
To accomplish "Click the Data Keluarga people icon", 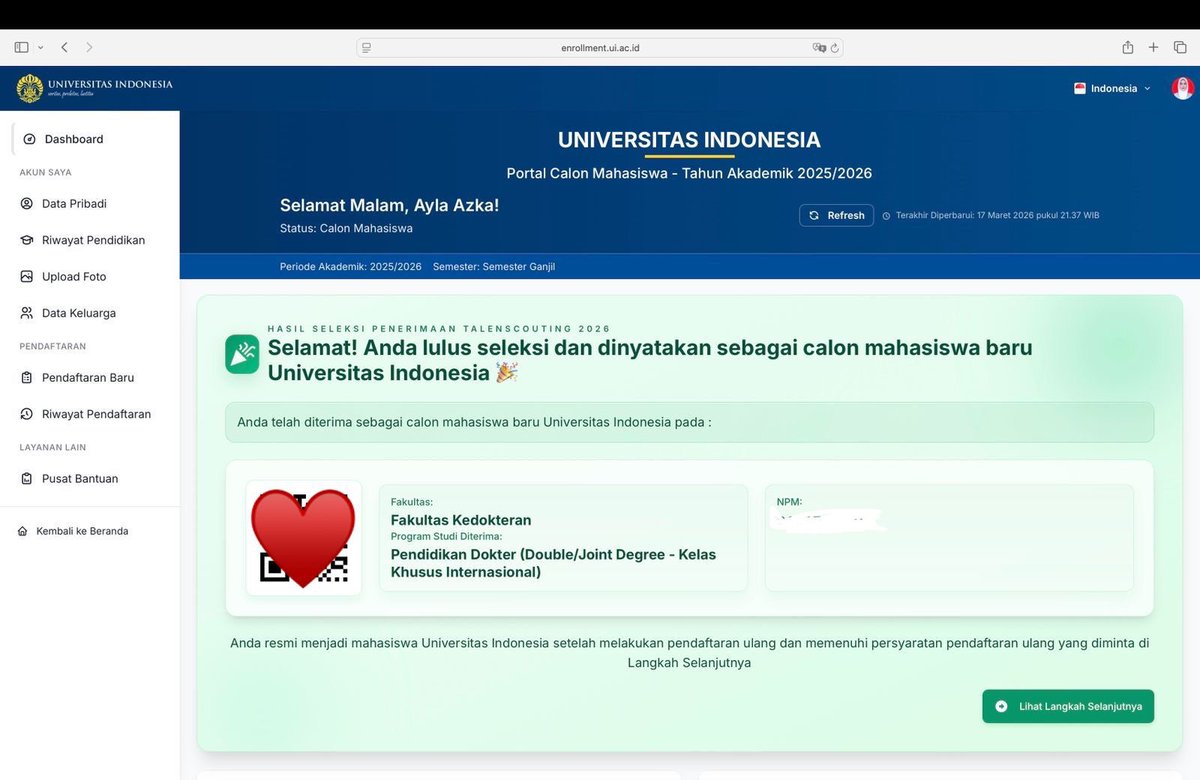I will tap(27, 313).
